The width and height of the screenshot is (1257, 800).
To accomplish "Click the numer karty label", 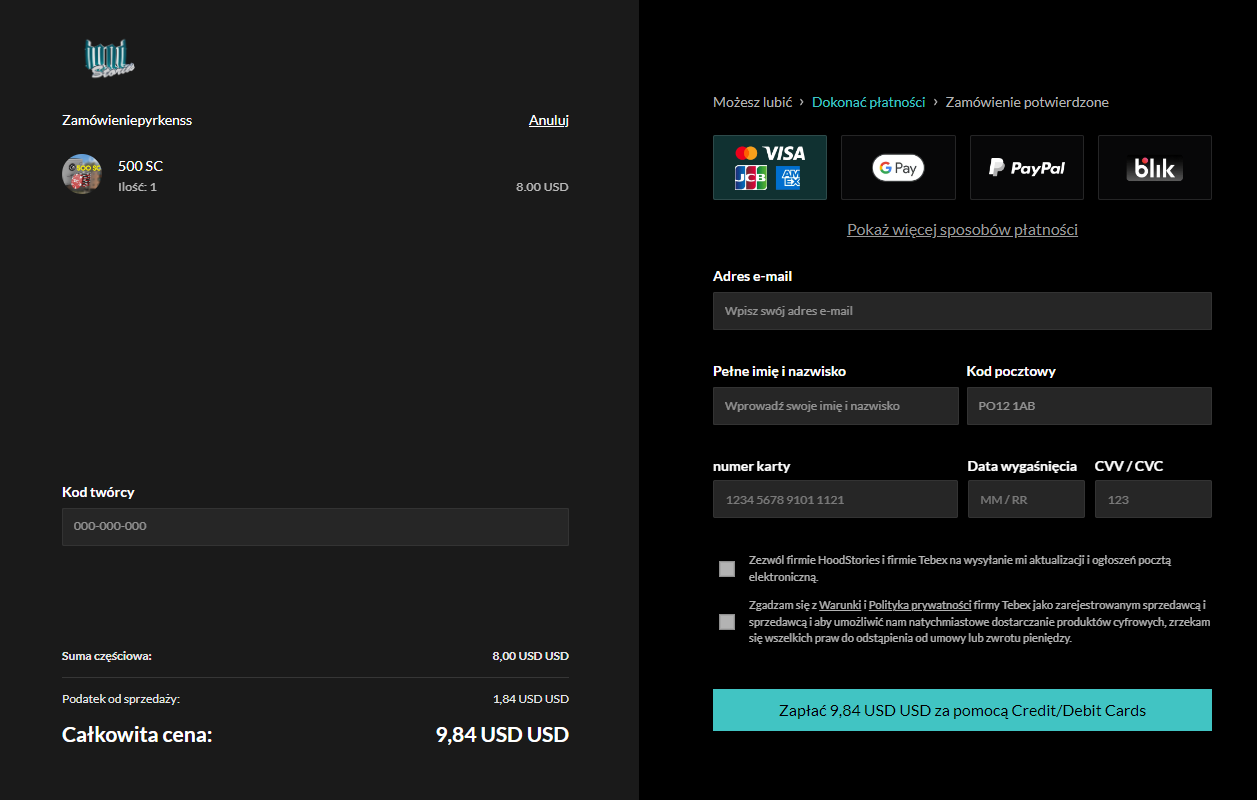I will pyautogui.click(x=751, y=466).
